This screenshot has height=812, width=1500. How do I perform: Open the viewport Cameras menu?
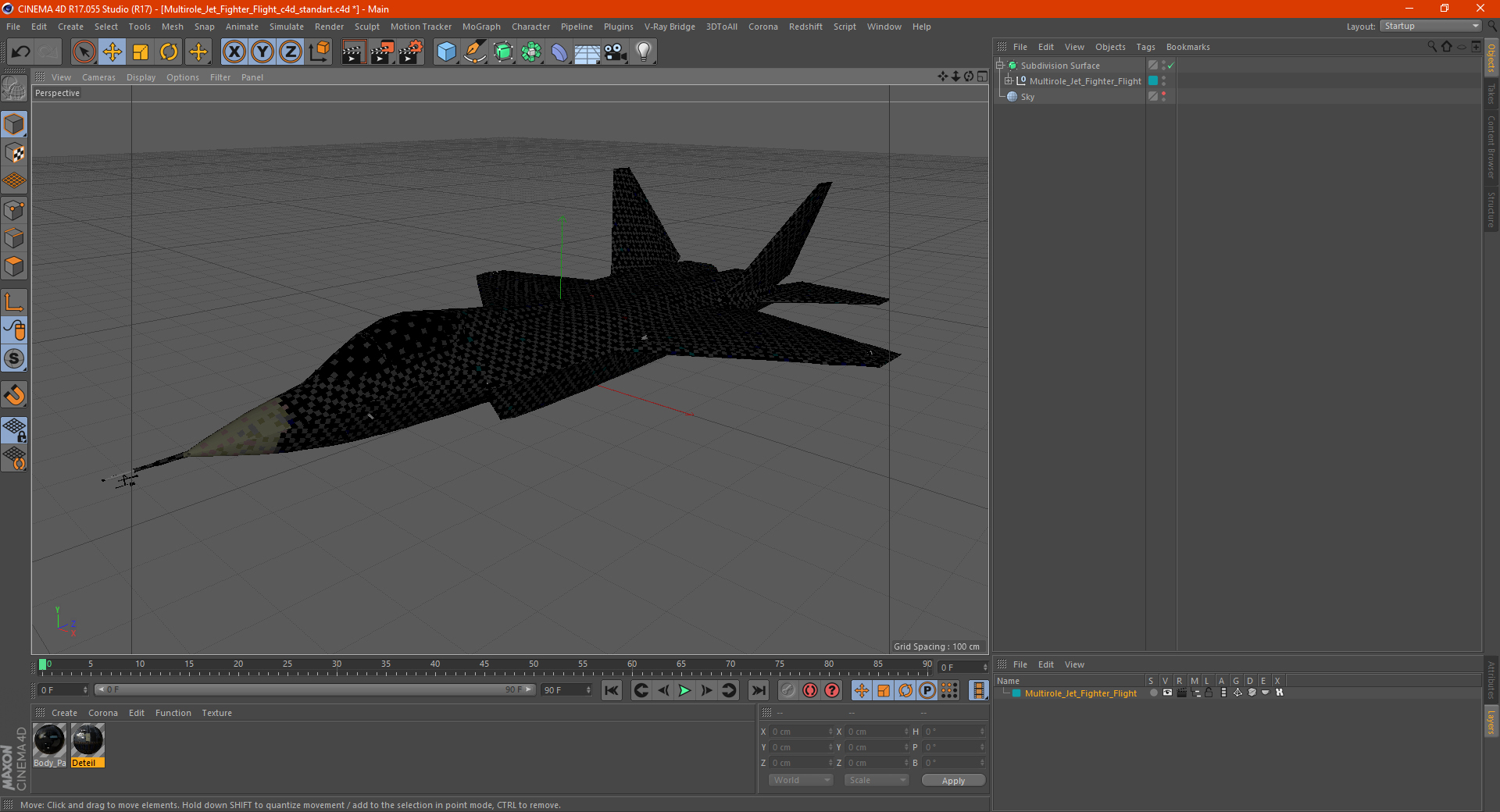98,77
